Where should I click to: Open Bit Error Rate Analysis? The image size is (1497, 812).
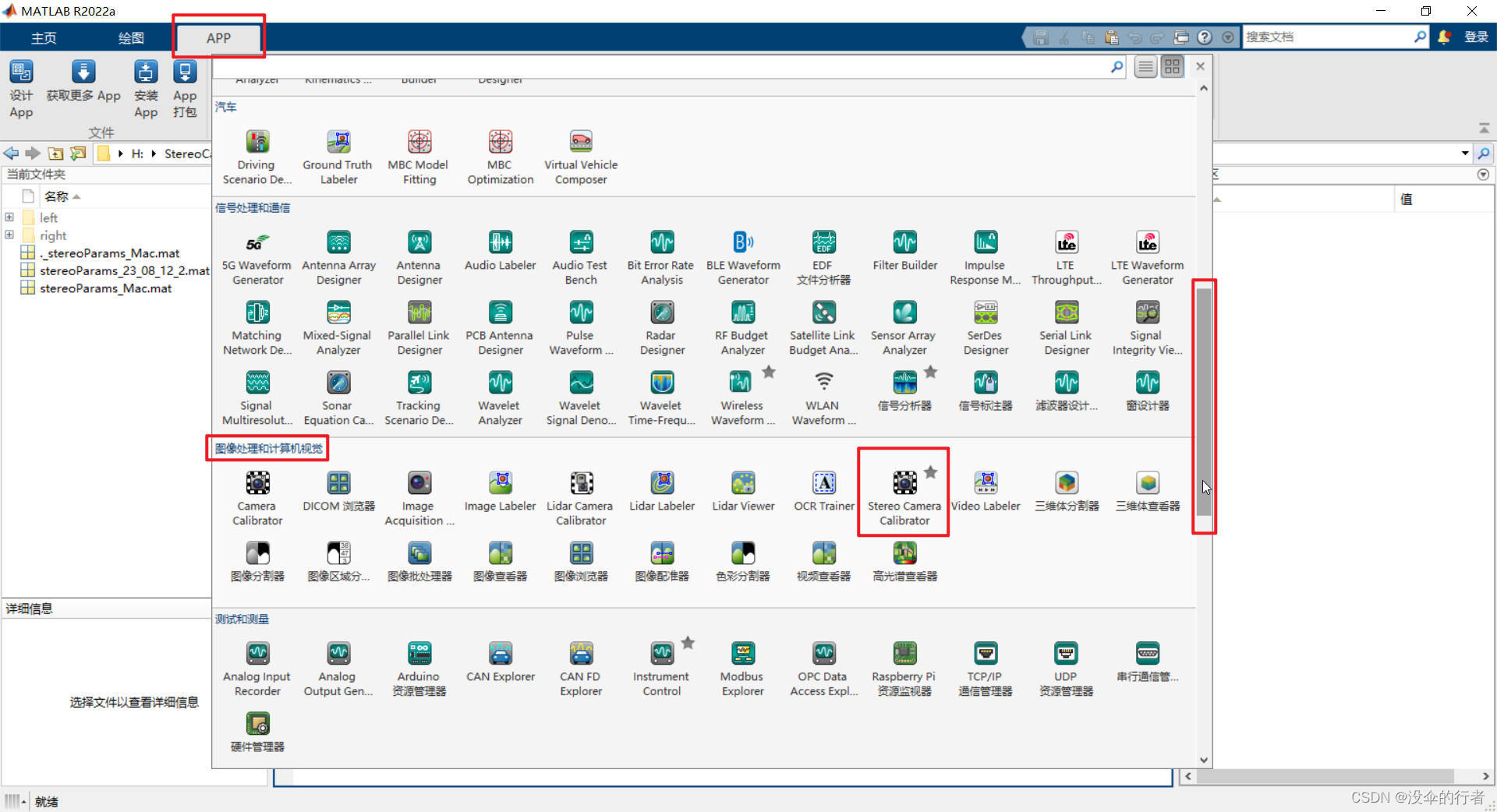661,258
